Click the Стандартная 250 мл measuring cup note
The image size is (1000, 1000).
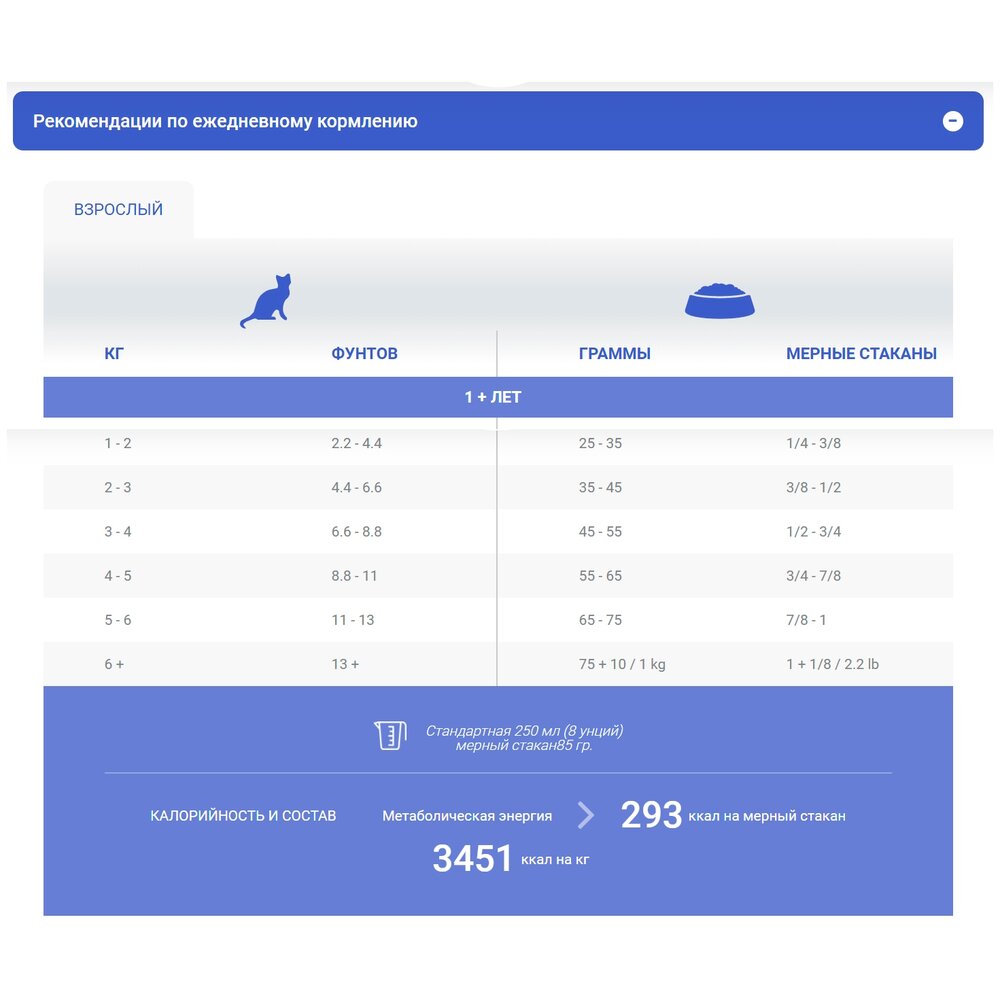[524, 738]
